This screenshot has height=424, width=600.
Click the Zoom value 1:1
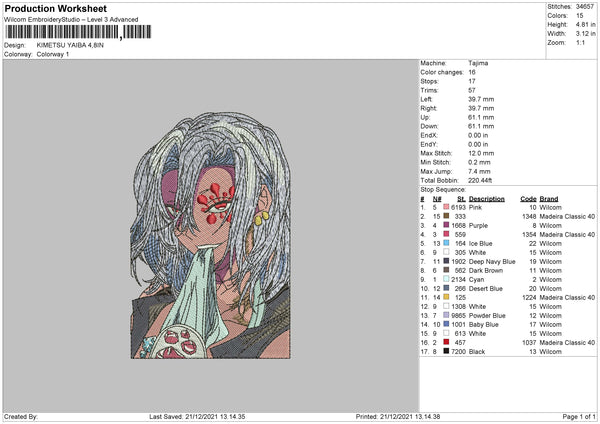click(x=580, y=42)
